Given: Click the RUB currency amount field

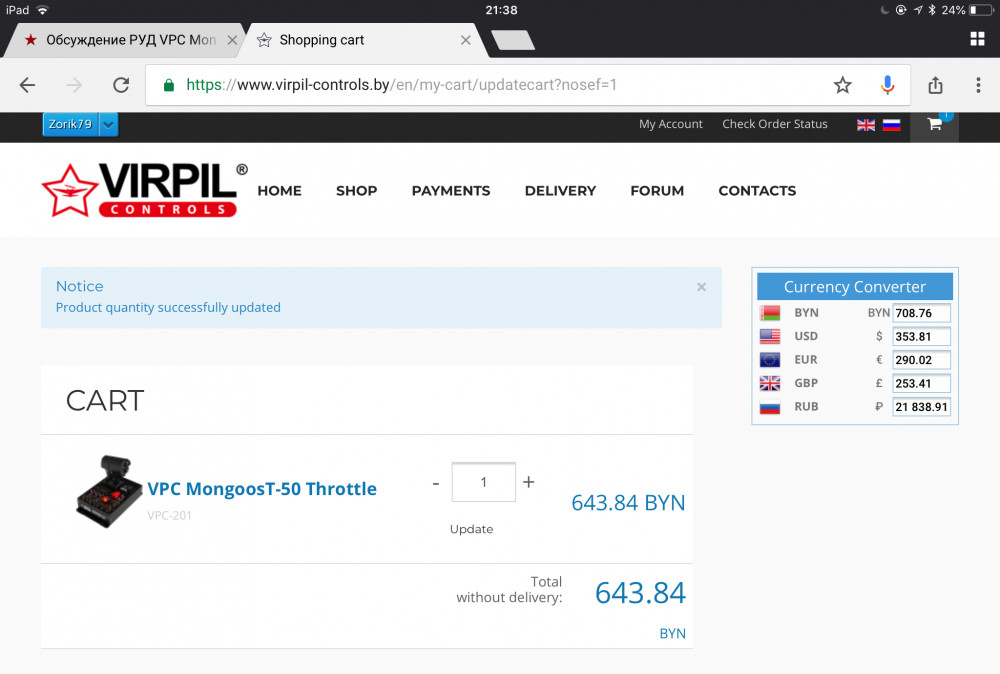Looking at the screenshot, I should (921, 407).
